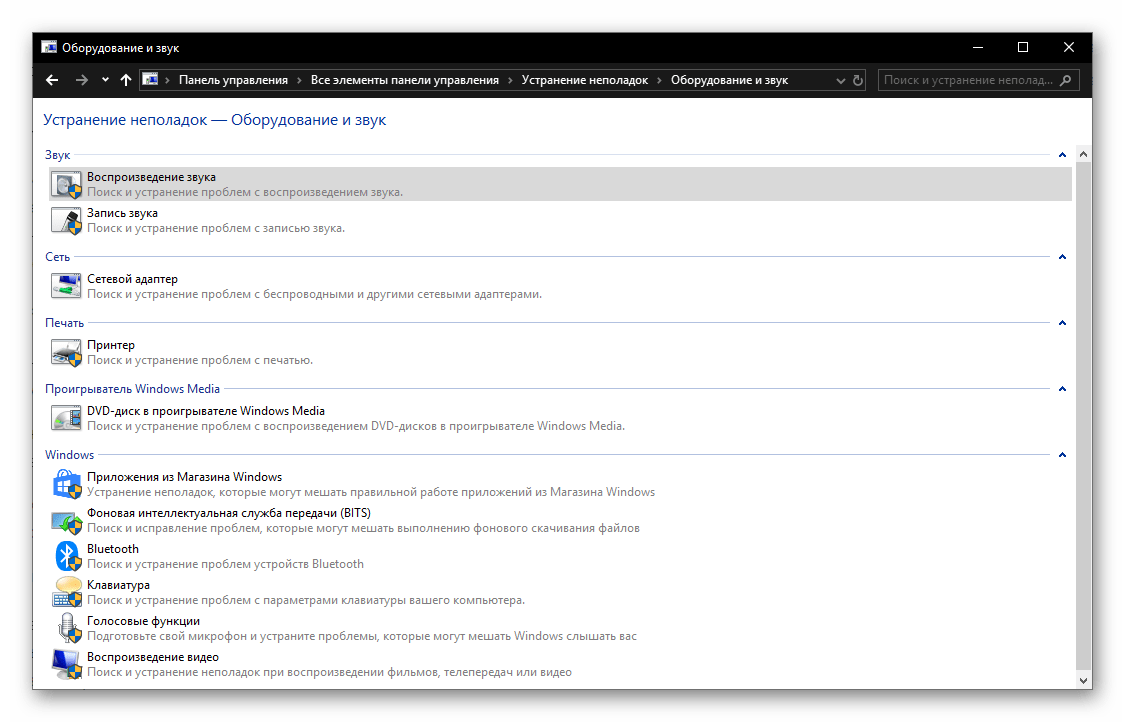Click the Bluetooth troubleshooter icon

[x=66, y=556]
